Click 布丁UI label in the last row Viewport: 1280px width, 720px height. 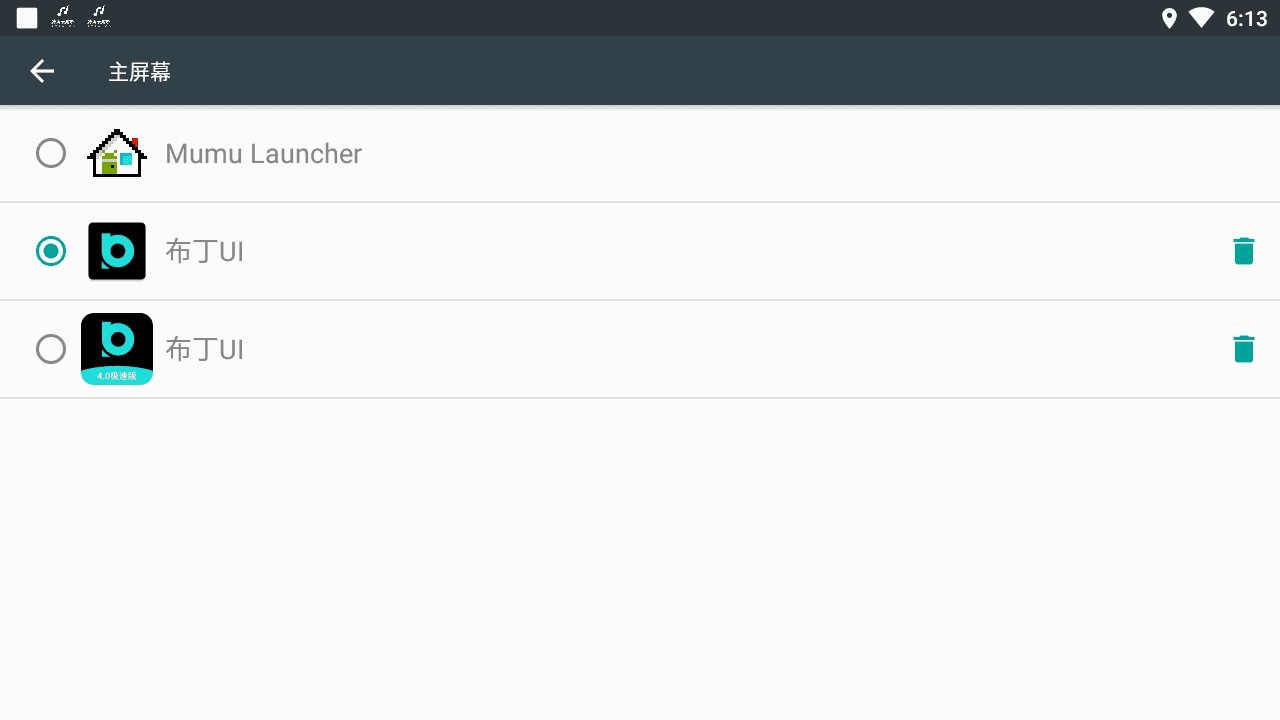pos(204,349)
